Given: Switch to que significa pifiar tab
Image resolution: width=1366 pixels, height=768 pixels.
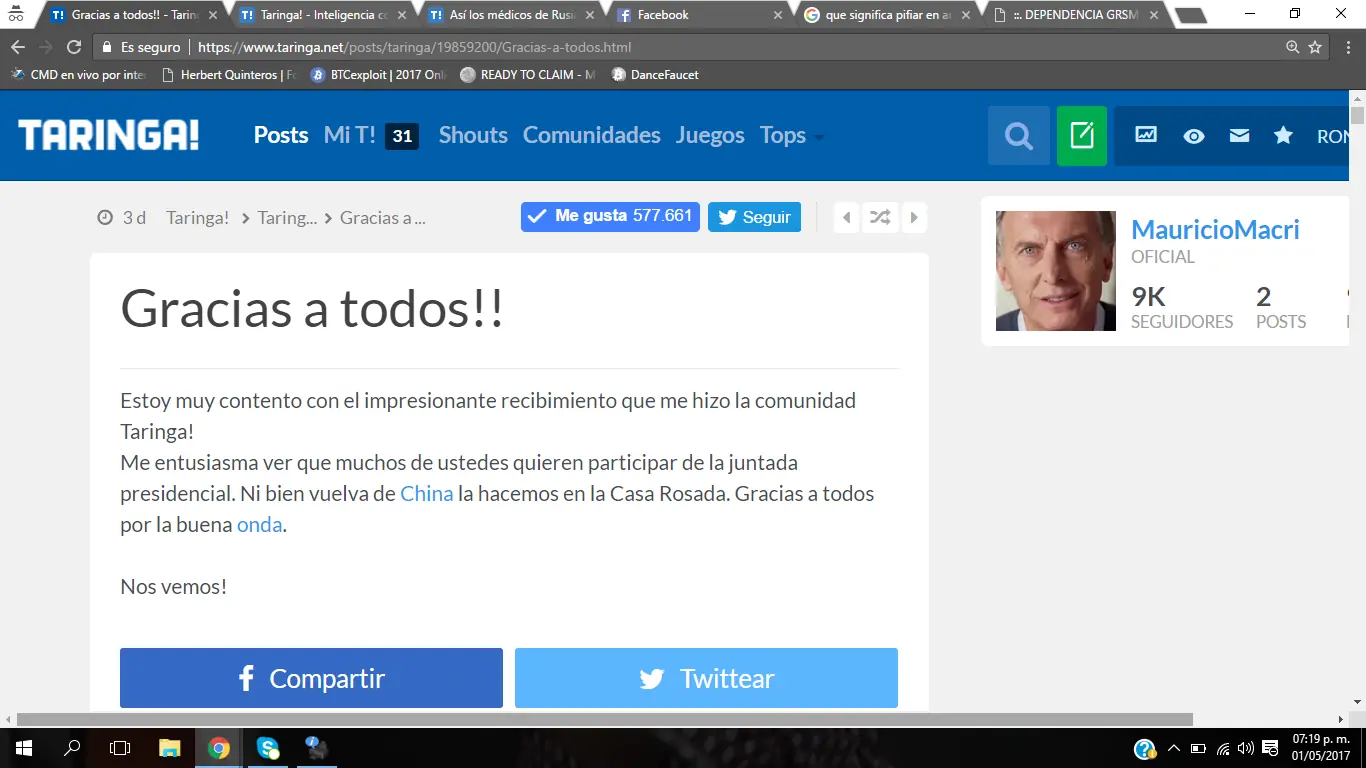Looking at the screenshot, I should tap(885, 15).
